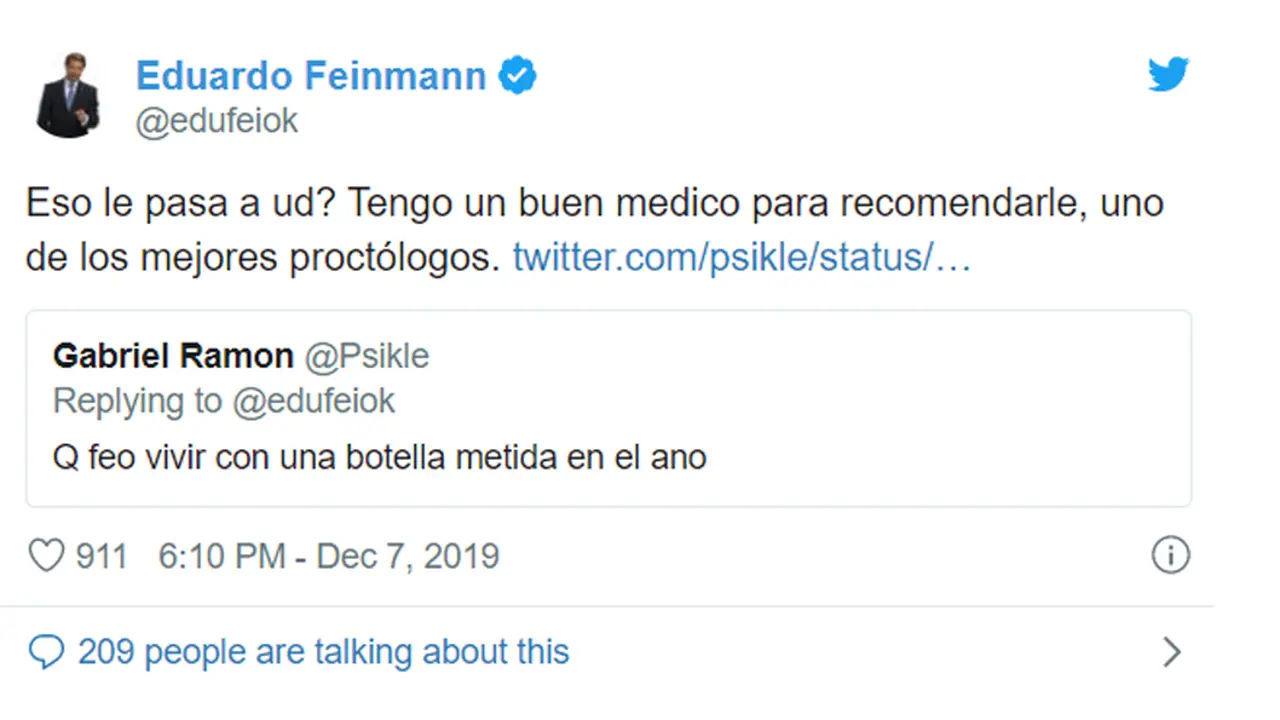This screenshot has width=1280, height=720.
Task: Open the tweet info circle icon
Action: pyautogui.click(x=1170, y=555)
